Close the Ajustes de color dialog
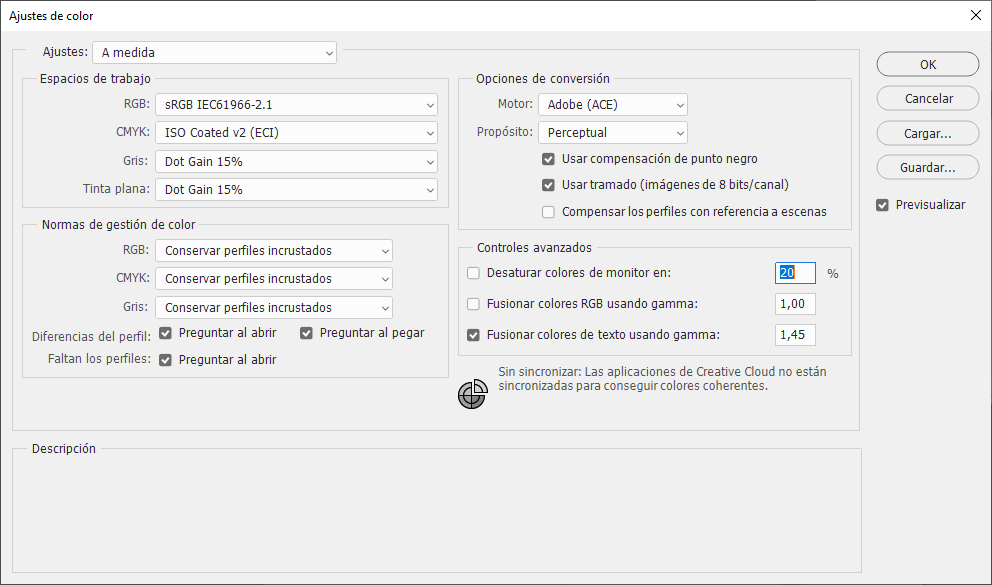This screenshot has height=585, width=992. (975, 15)
